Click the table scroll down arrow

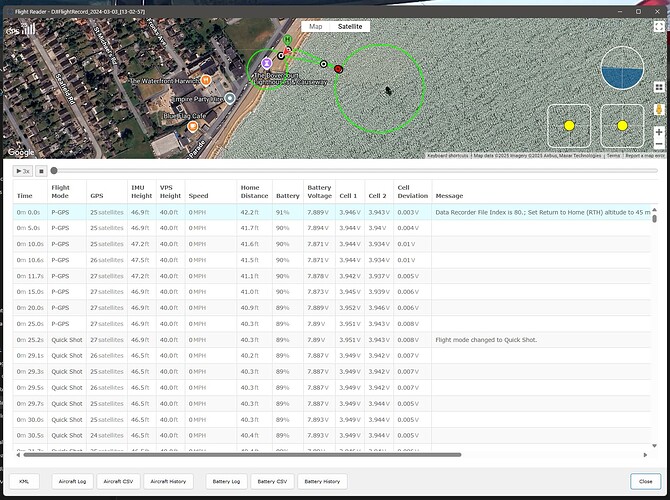[x=654, y=446]
